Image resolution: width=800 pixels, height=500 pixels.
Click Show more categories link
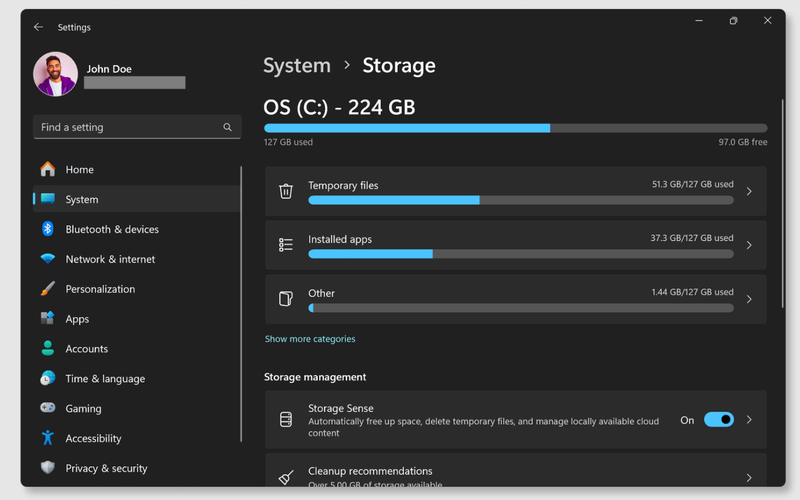310,339
